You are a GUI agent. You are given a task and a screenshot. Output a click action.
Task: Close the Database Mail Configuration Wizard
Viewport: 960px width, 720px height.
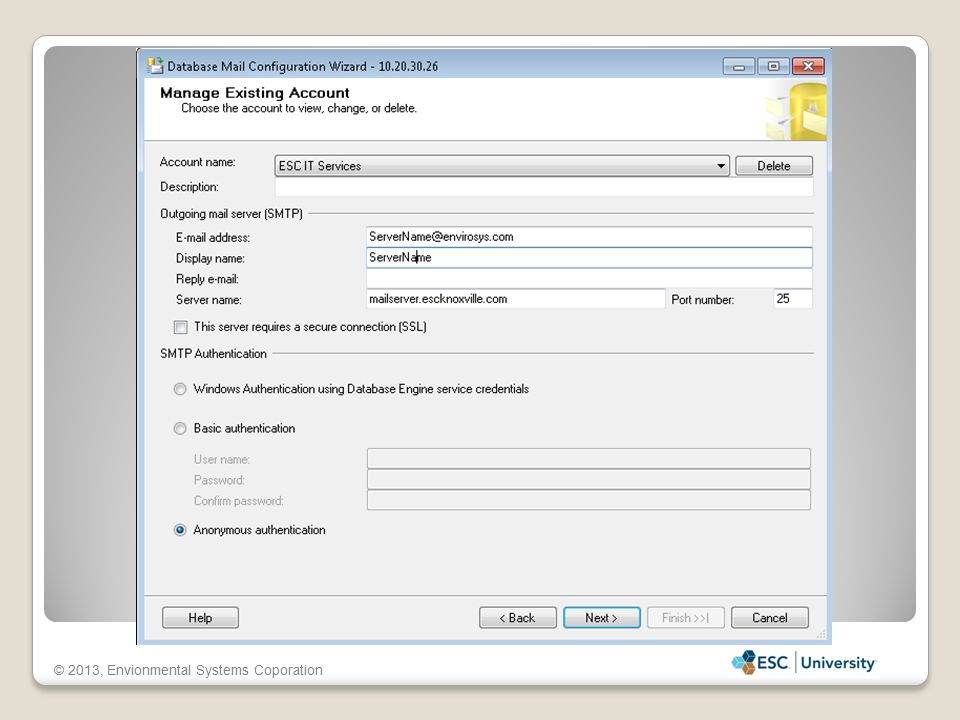point(808,66)
